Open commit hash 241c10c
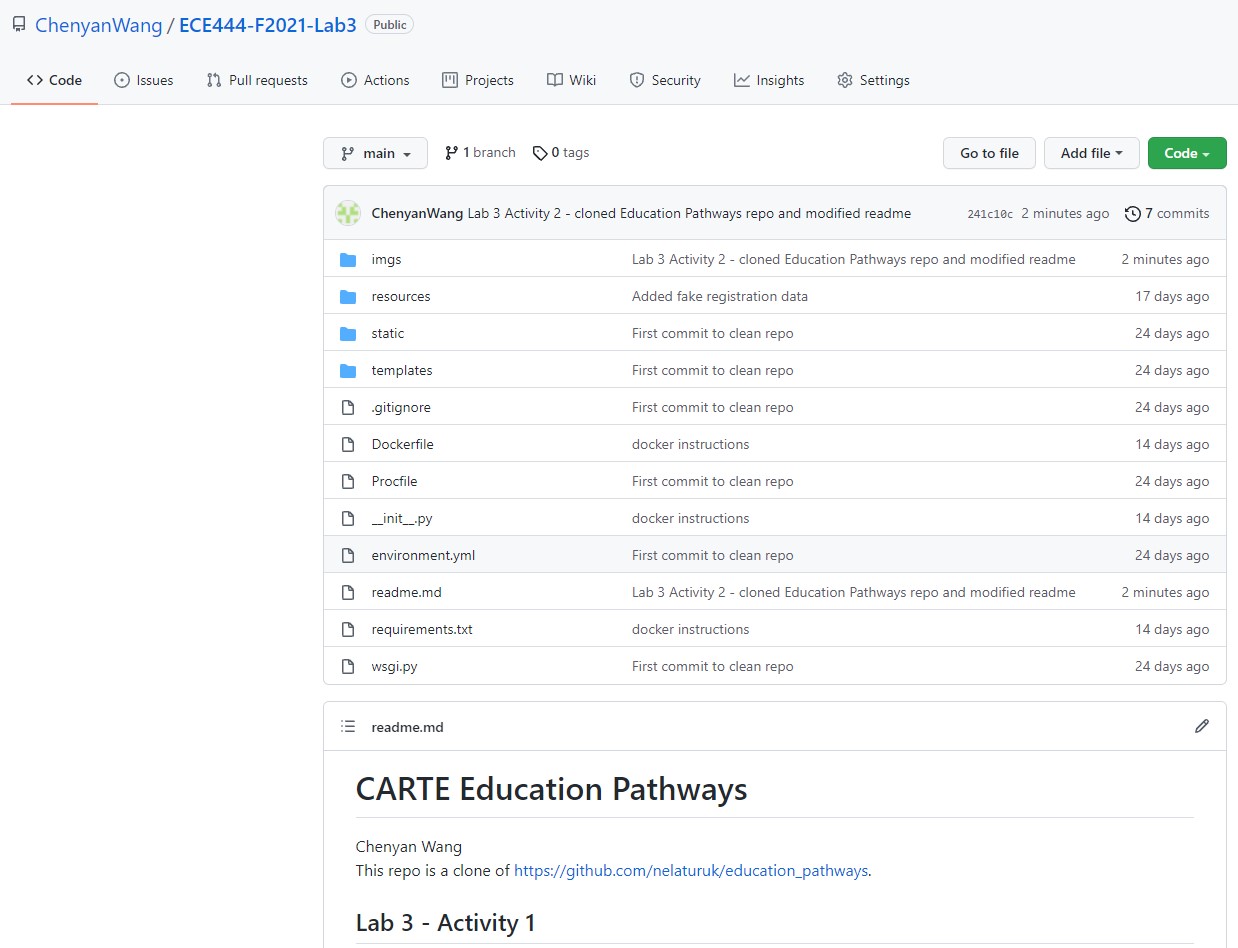The image size is (1238, 948). click(990, 214)
